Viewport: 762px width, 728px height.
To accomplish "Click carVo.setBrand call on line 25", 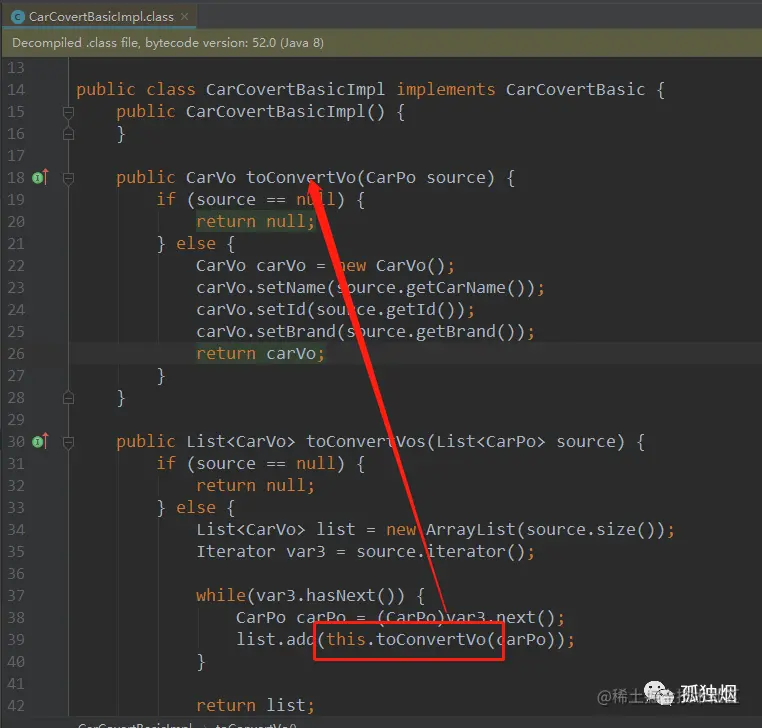I will point(265,331).
